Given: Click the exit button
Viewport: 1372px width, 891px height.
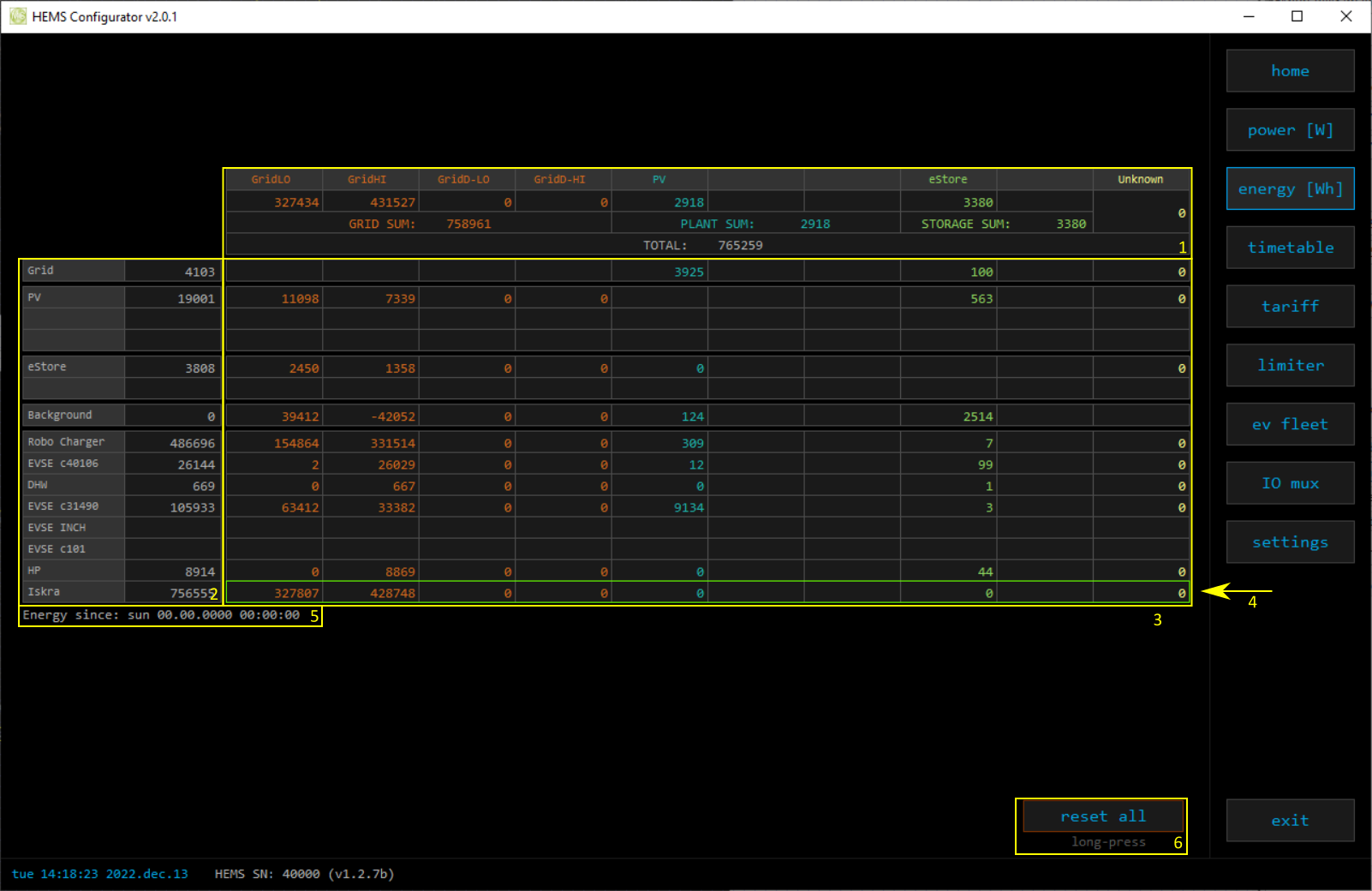Looking at the screenshot, I should (x=1290, y=821).
